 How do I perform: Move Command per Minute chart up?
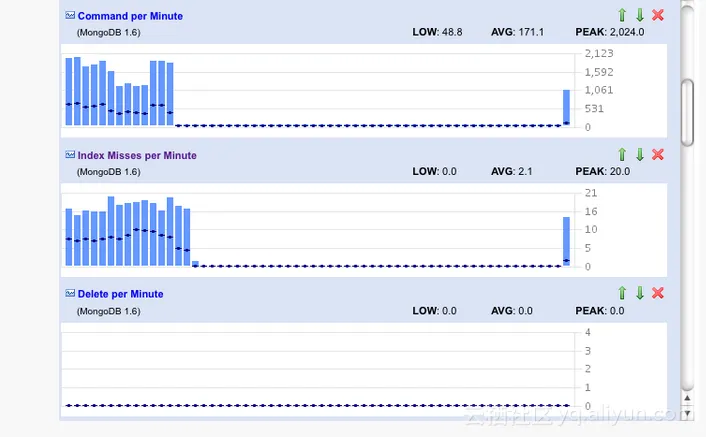tap(622, 15)
